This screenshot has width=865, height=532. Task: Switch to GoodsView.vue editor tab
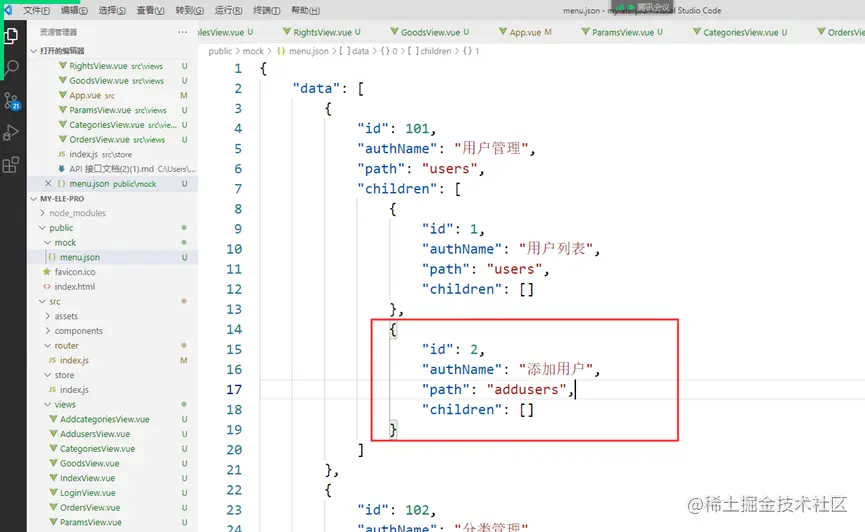coord(430,33)
